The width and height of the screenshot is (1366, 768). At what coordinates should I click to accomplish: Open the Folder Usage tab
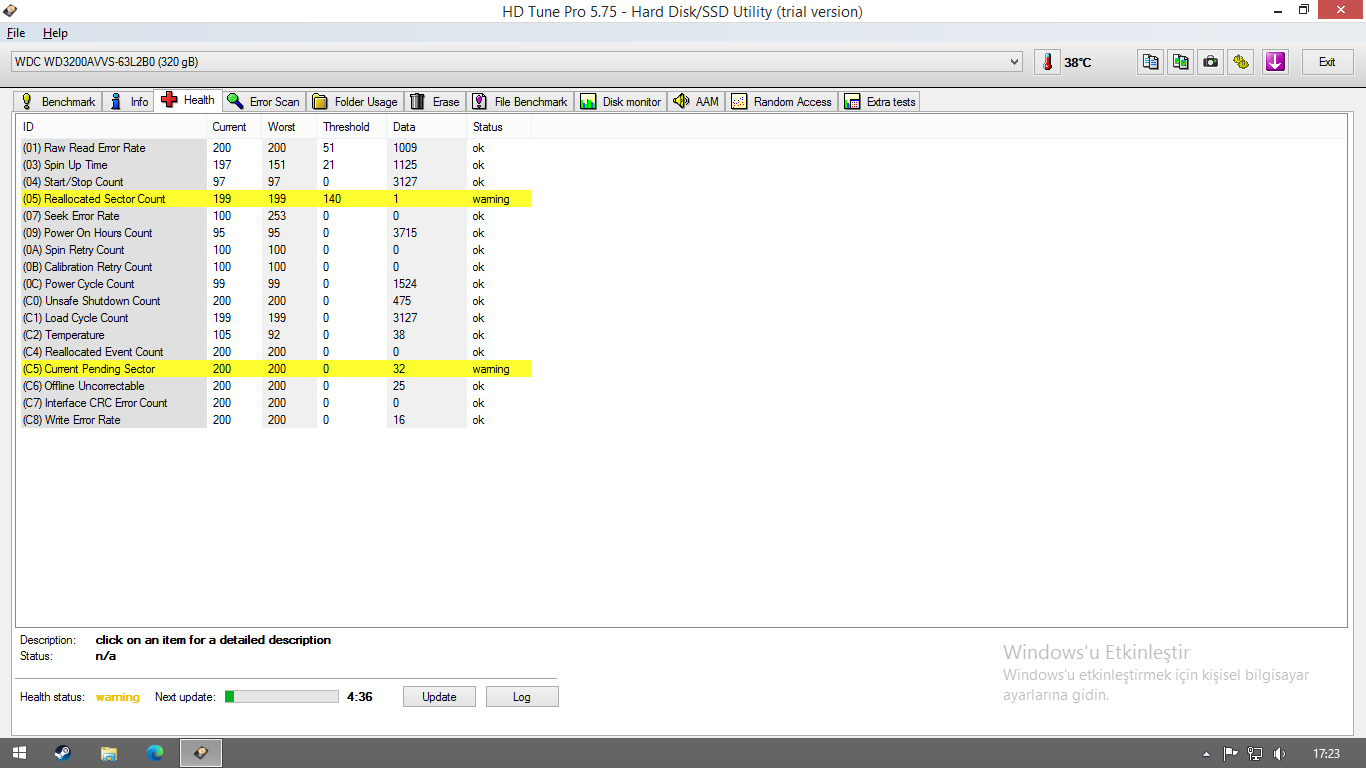pyautogui.click(x=355, y=101)
